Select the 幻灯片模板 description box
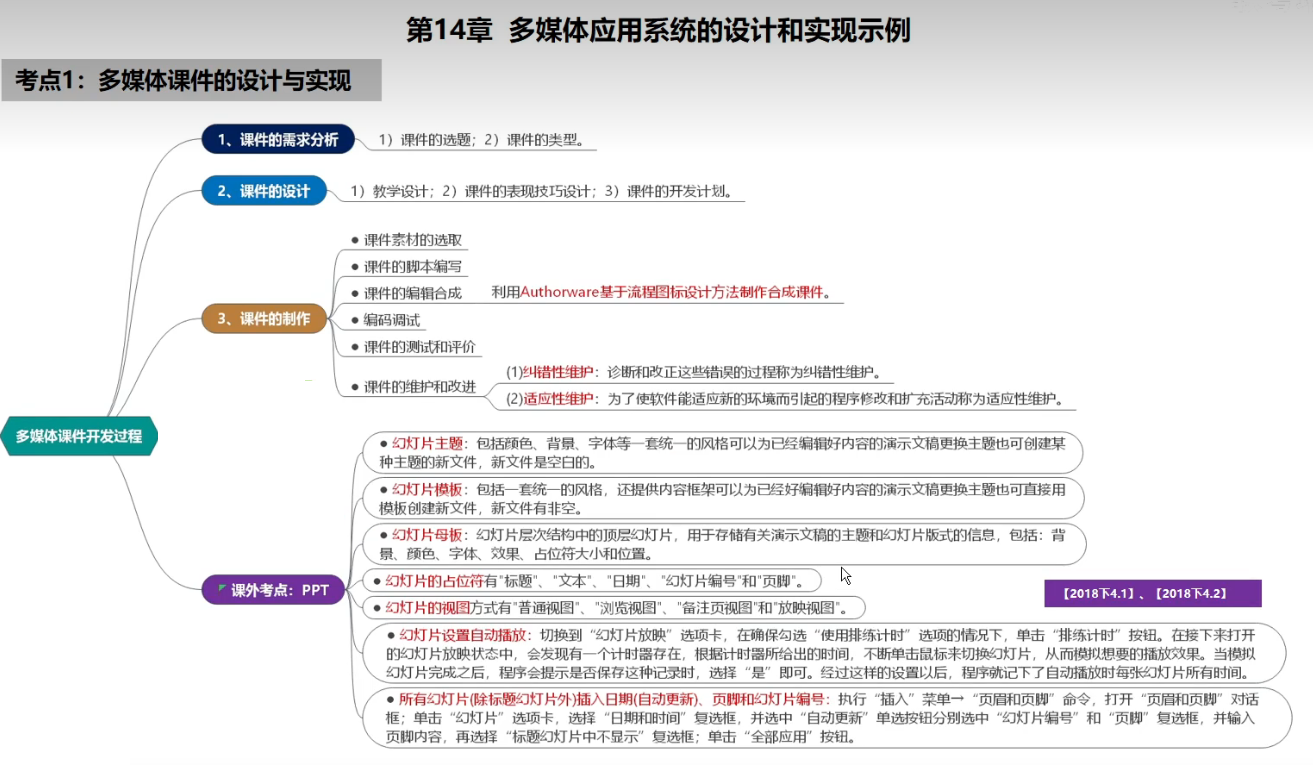Viewport: 1313px width, 765px height. tap(723, 498)
